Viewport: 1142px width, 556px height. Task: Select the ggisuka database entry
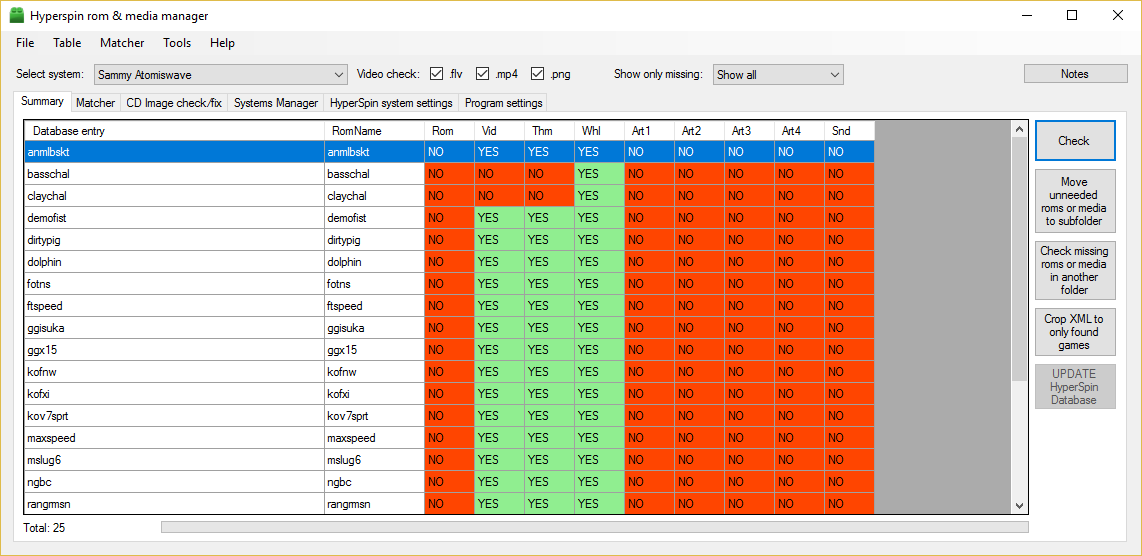tap(174, 328)
